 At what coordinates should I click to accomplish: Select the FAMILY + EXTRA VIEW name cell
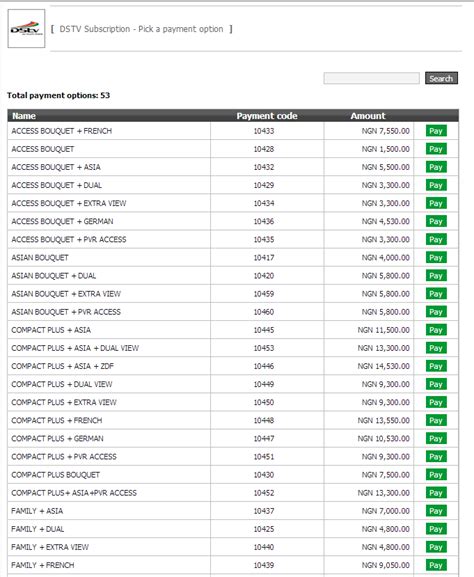(x=109, y=547)
